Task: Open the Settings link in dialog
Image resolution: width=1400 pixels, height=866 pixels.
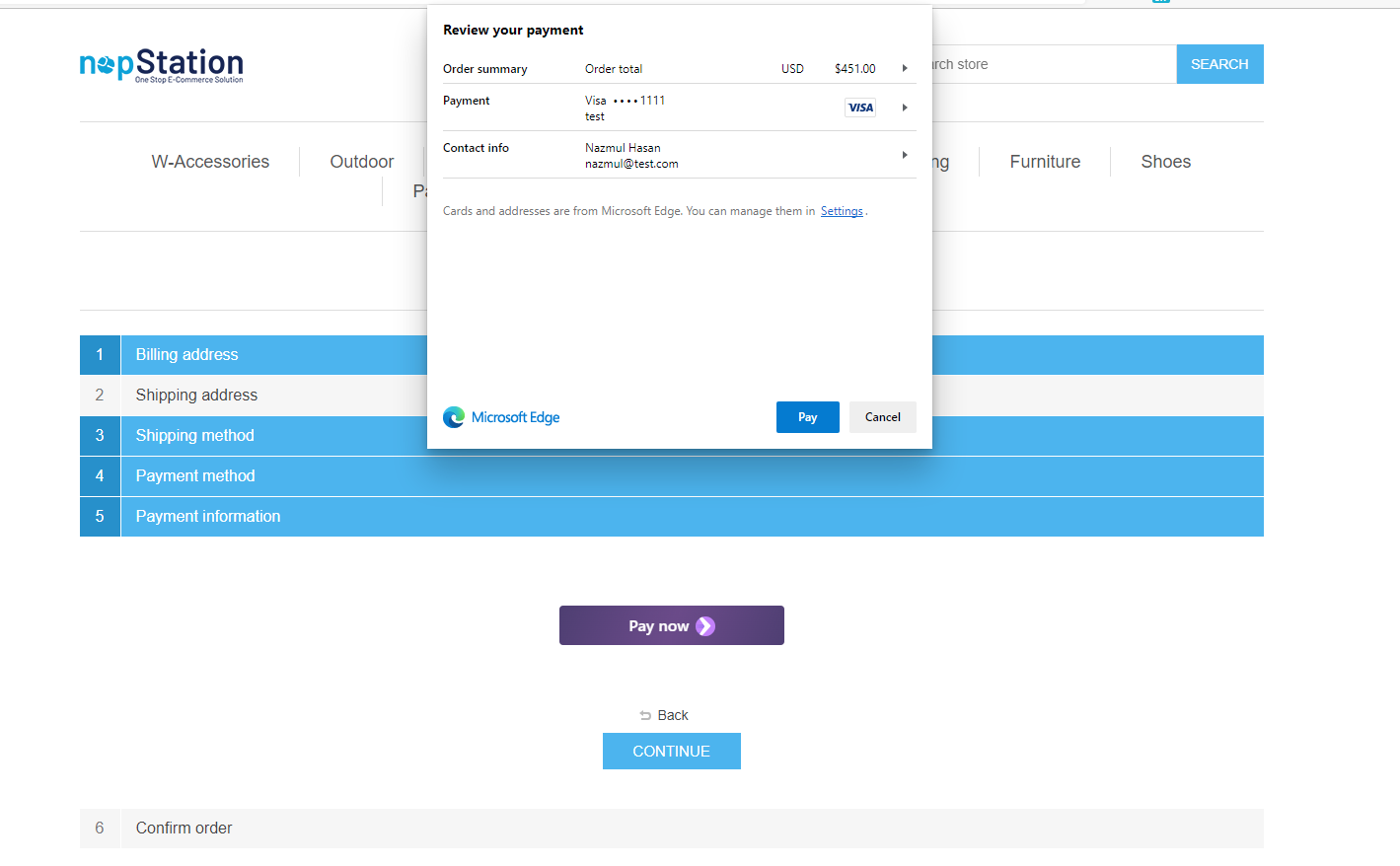Action: click(x=842, y=211)
